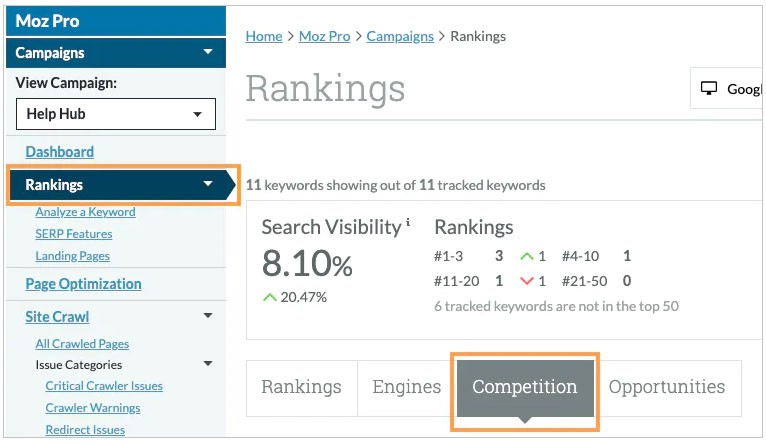Image resolution: width=766 pixels, height=444 pixels.
Task: Expand the Campaigns menu arrow
Action: (208, 53)
